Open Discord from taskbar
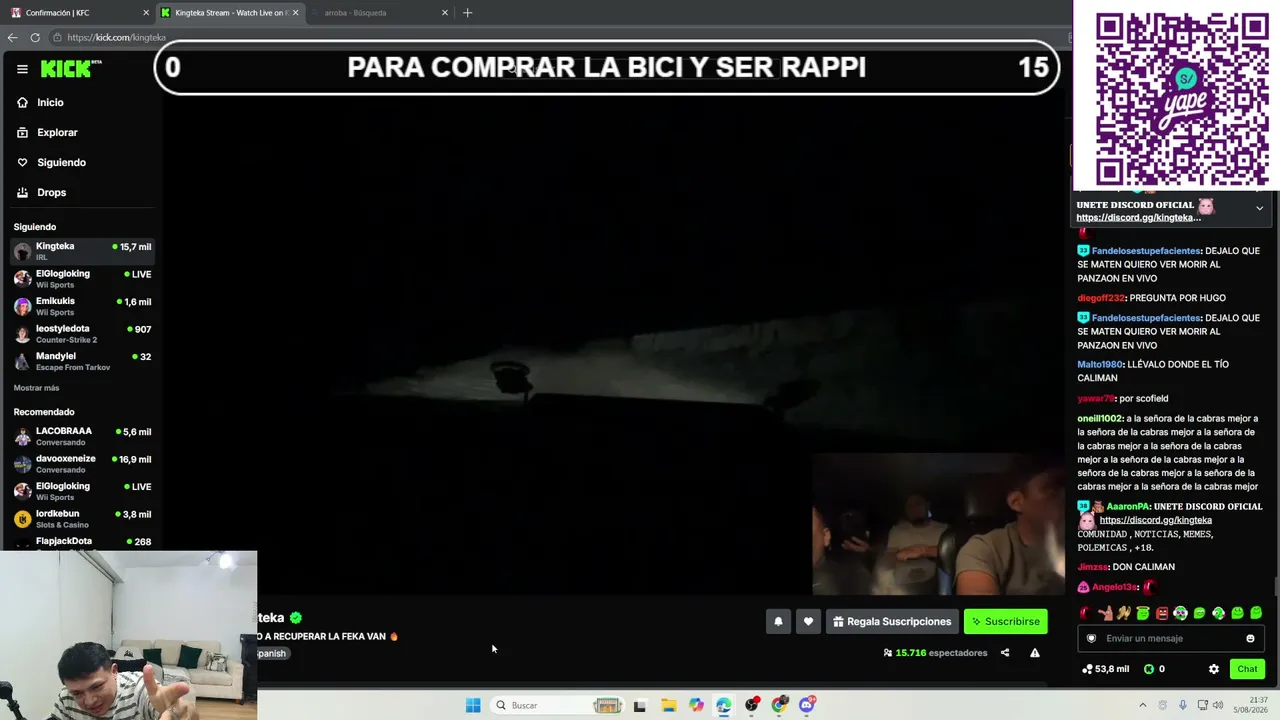The width and height of the screenshot is (1280, 720). coord(807,705)
